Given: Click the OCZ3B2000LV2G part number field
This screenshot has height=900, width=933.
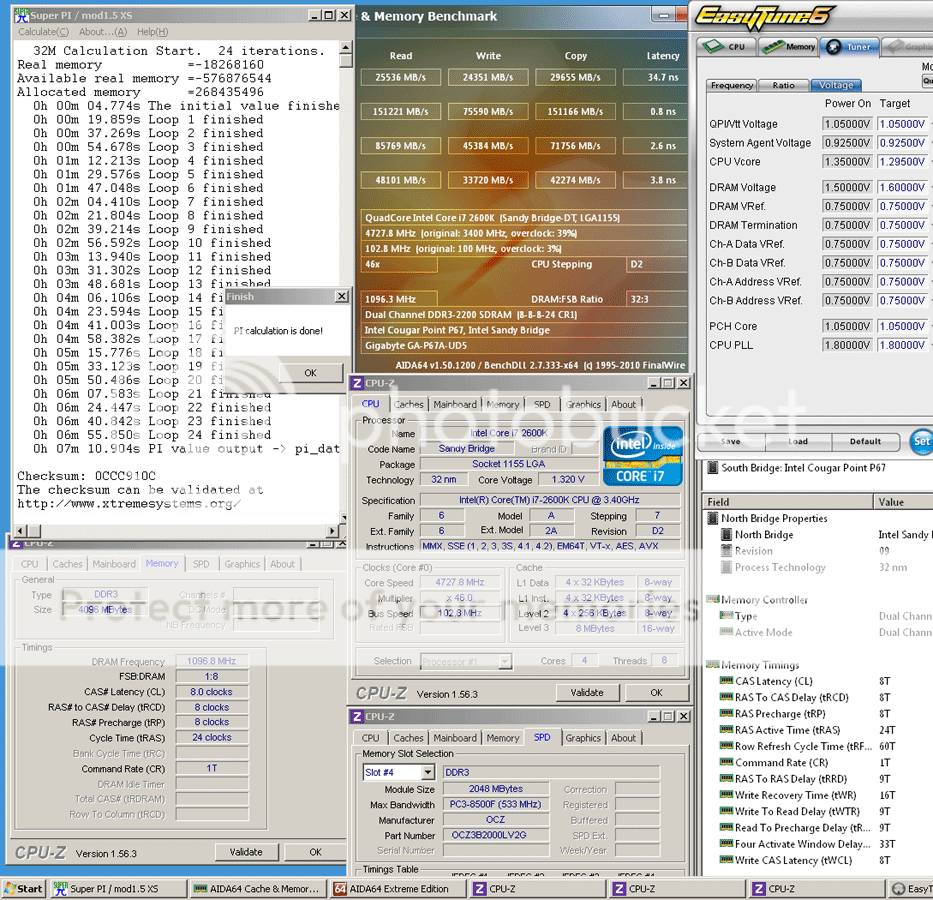Looking at the screenshot, I should pyautogui.click(x=495, y=835).
